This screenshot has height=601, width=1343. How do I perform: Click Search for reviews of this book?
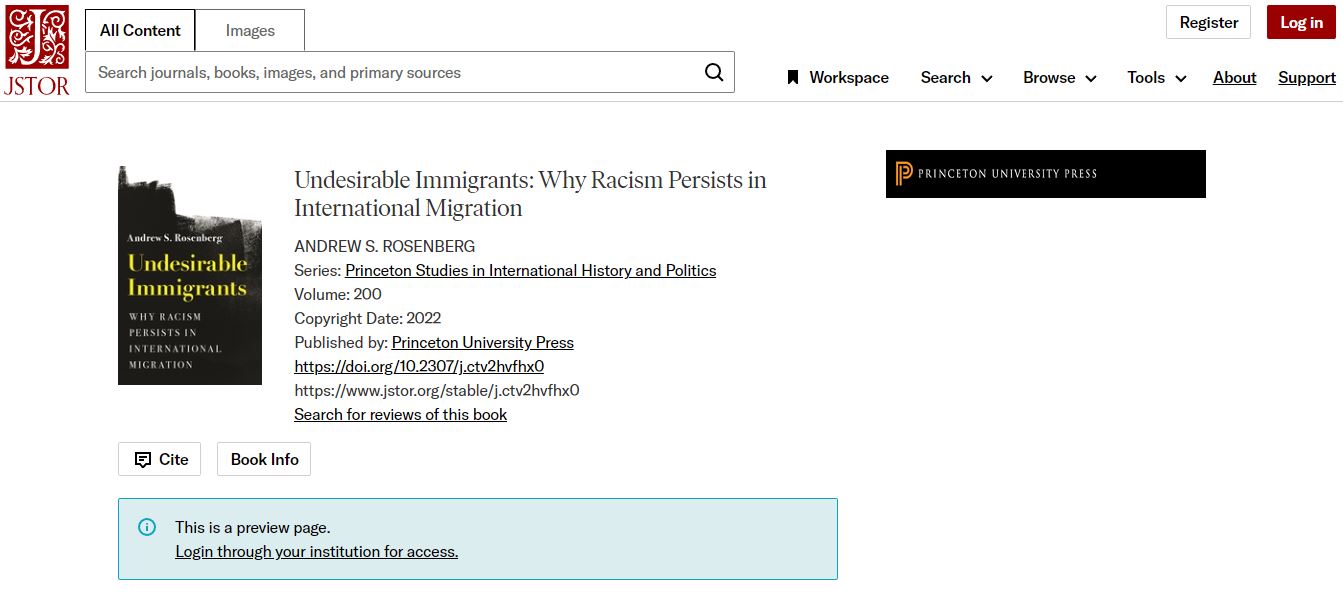(401, 414)
